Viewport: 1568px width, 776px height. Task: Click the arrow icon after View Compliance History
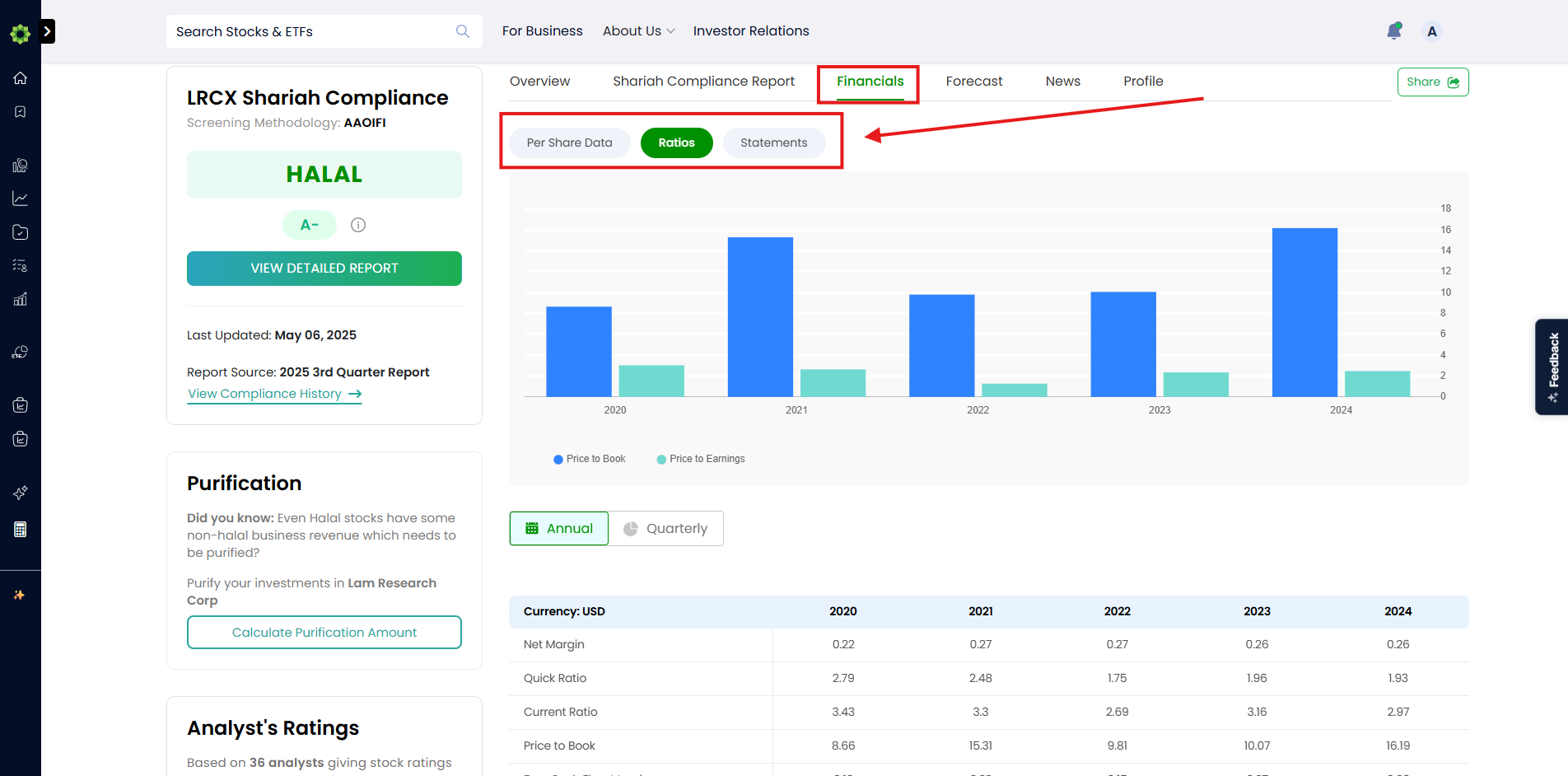[355, 395]
